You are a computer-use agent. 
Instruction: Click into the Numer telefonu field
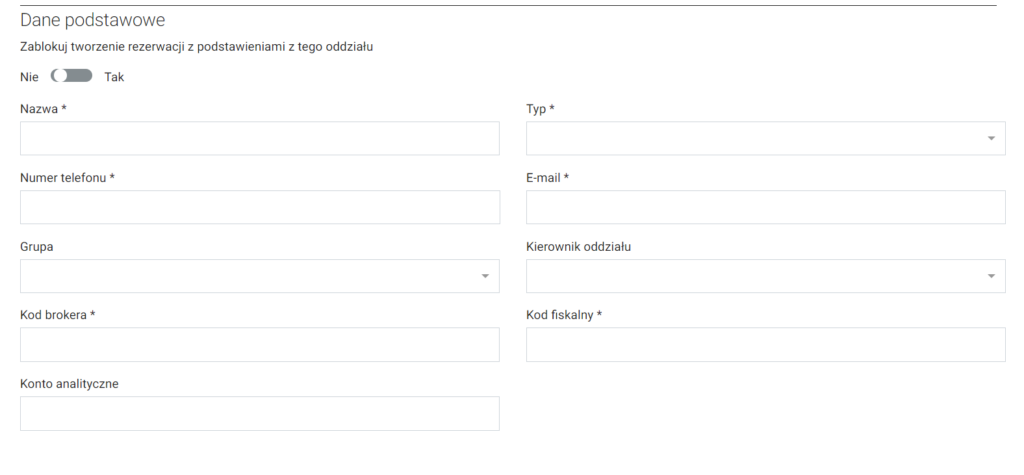(259, 207)
